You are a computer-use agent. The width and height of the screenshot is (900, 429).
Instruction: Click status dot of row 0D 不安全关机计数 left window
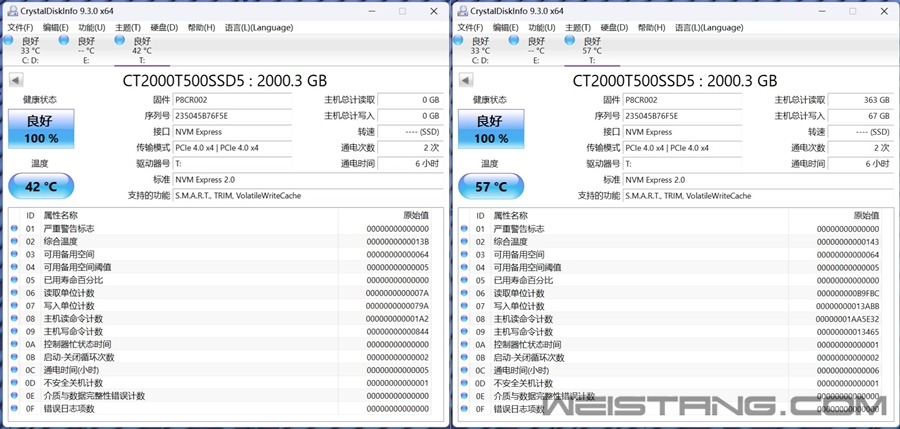(14, 382)
